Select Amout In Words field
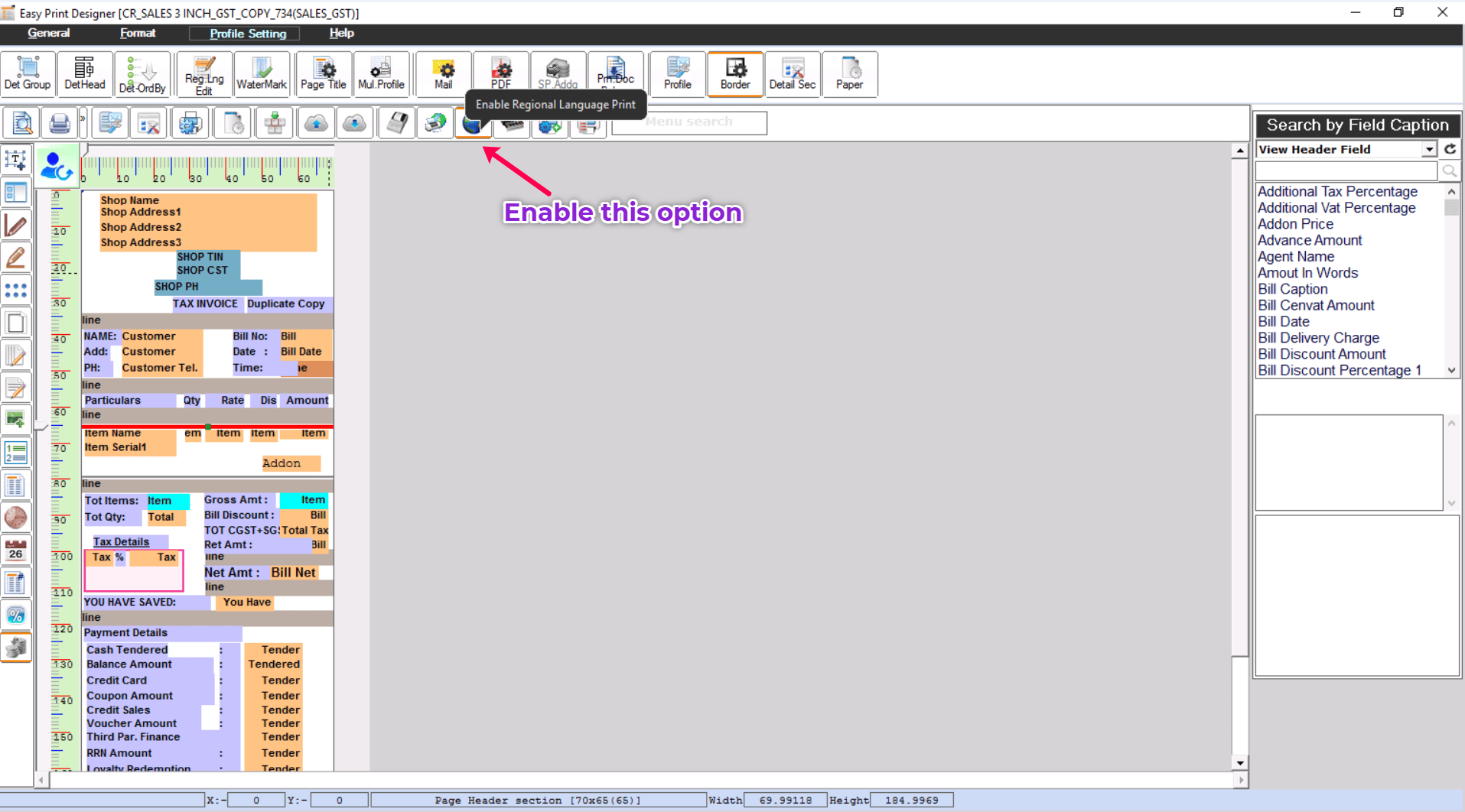The image size is (1465, 812). (1308, 273)
